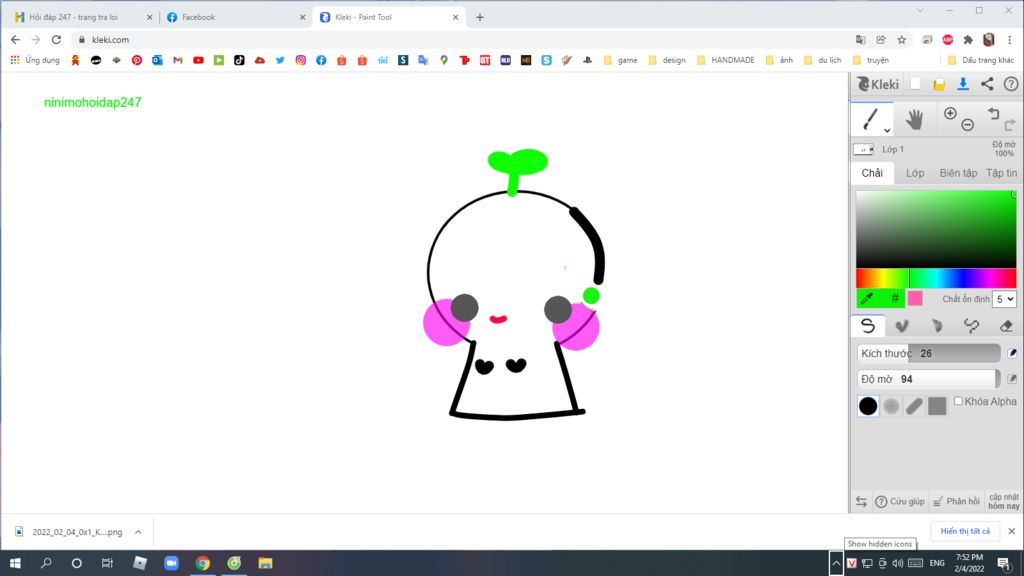Open the design bookmarks folder

point(667,60)
